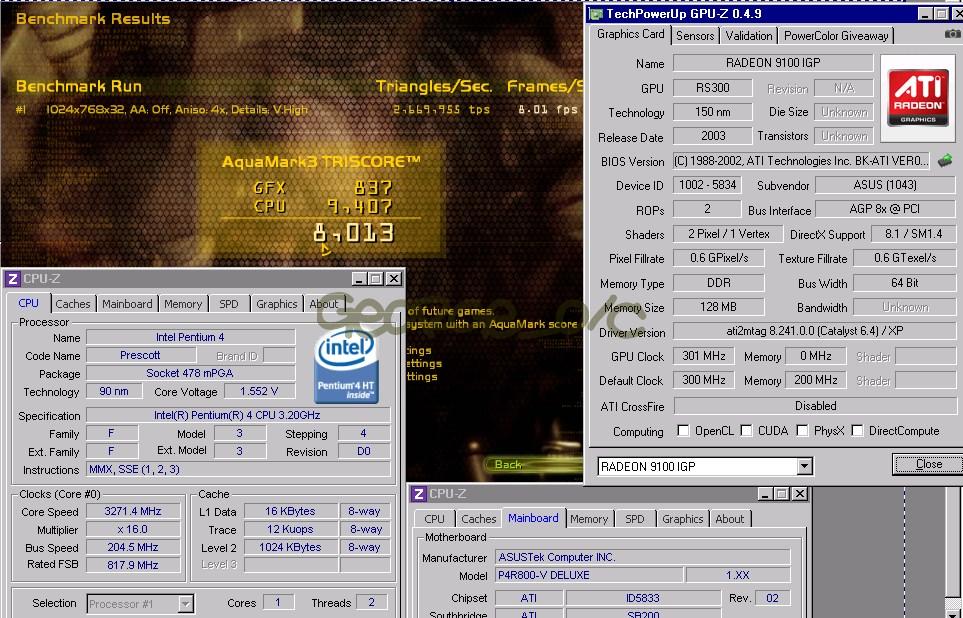Open the Memory tab in left CPU-Z window

(x=182, y=304)
